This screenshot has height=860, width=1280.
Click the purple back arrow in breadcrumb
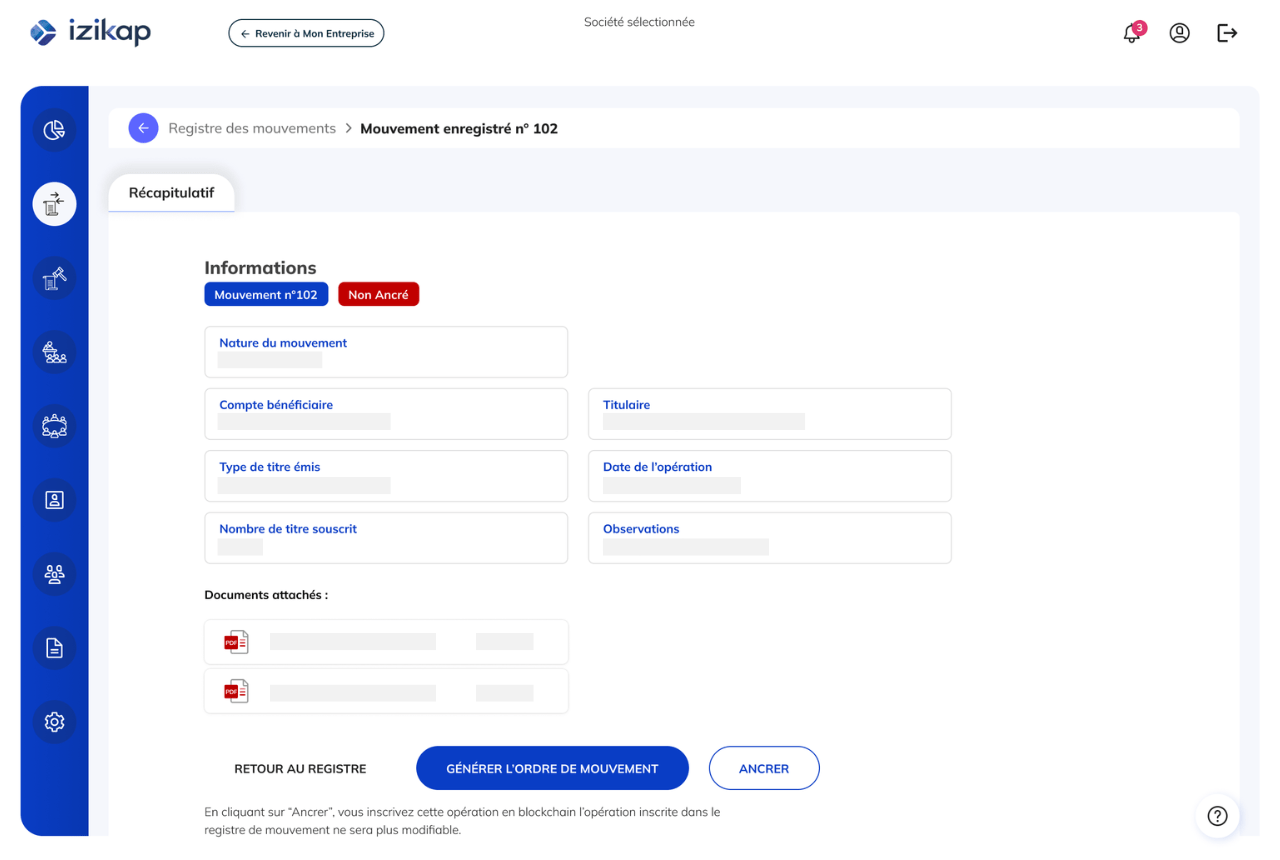pos(143,128)
